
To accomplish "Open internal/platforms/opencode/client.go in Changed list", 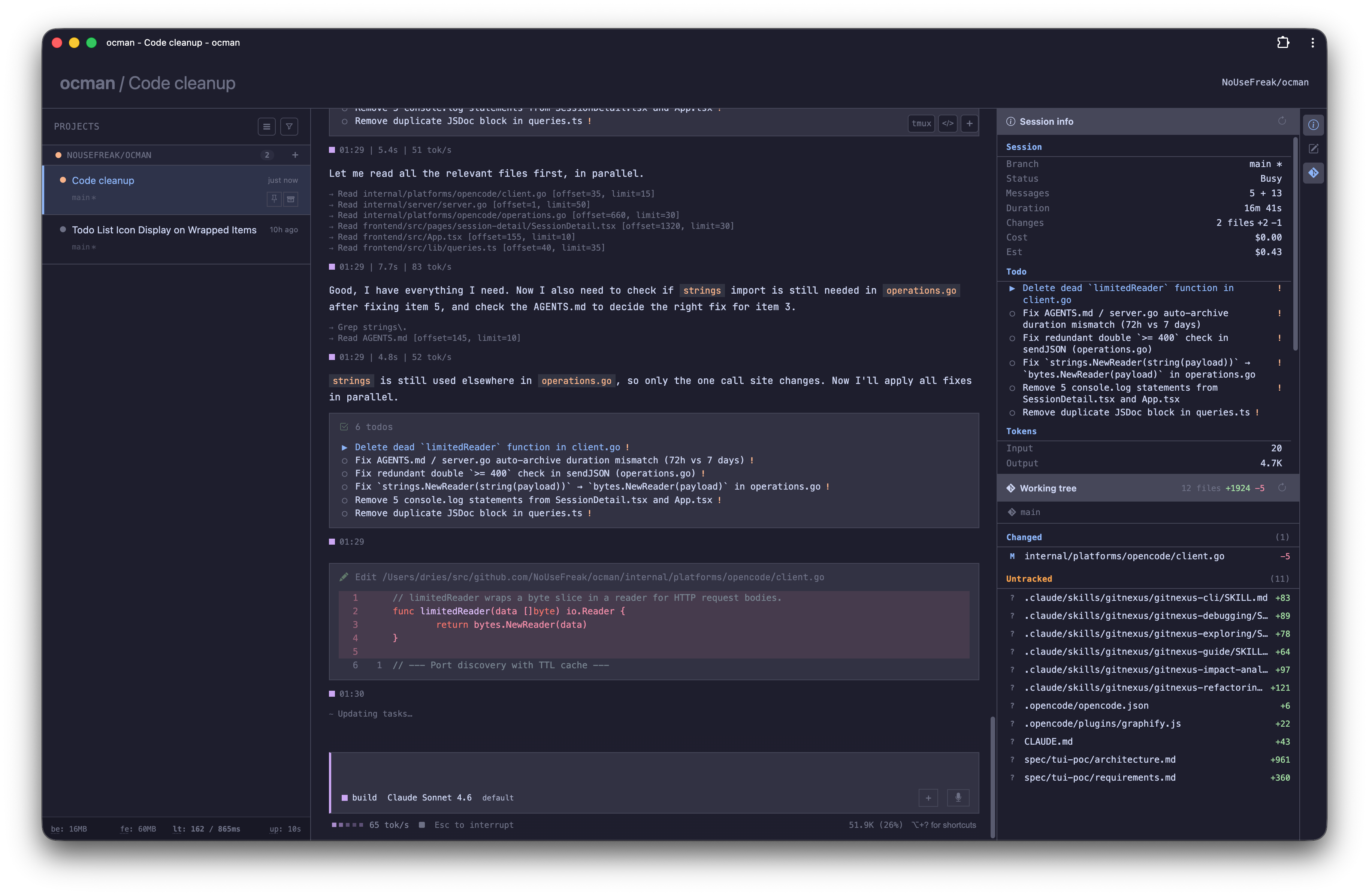I will pos(1148,556).
